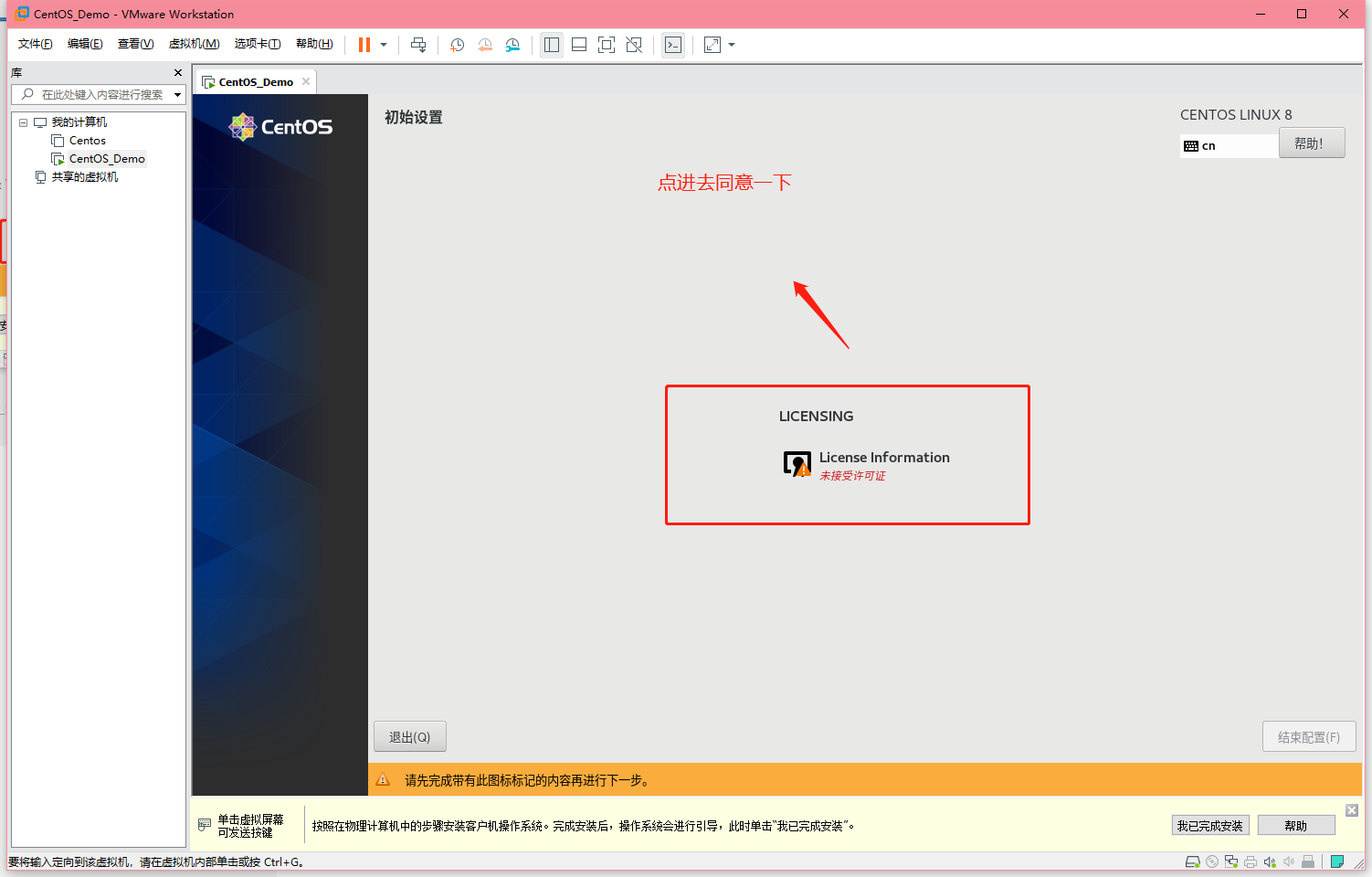
Task: Open the 查看(V) menu
Action: pos(135,44)
